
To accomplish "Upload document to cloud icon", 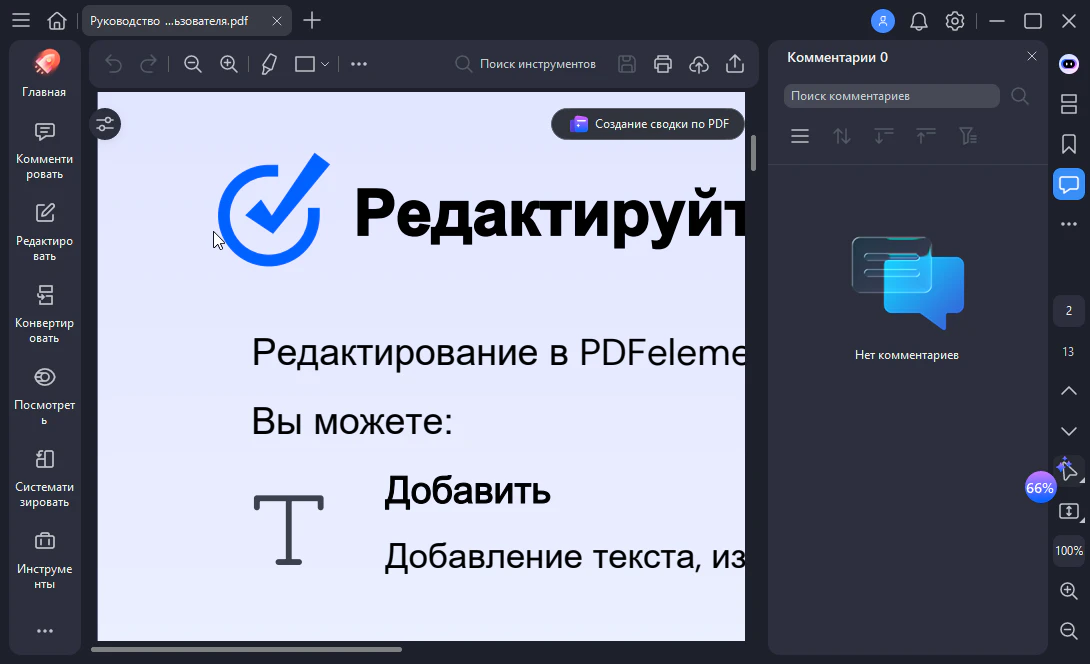I will [699, 64].
